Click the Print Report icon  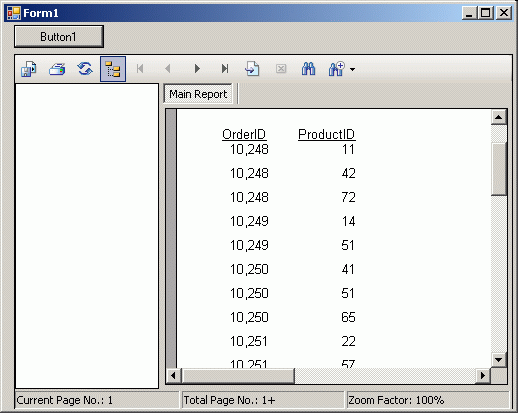57,69
